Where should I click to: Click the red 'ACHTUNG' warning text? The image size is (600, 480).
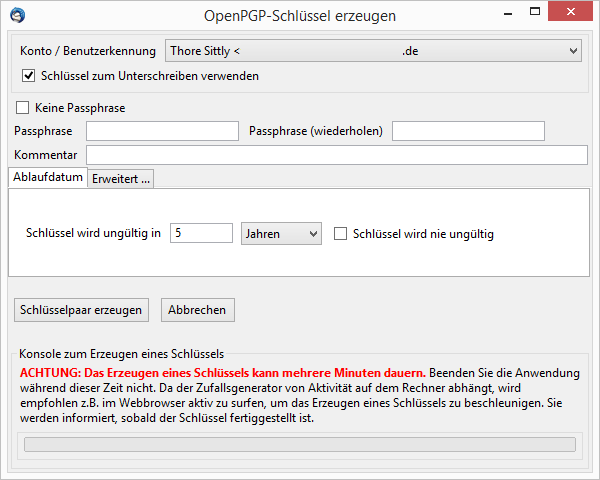pos(223,373)
